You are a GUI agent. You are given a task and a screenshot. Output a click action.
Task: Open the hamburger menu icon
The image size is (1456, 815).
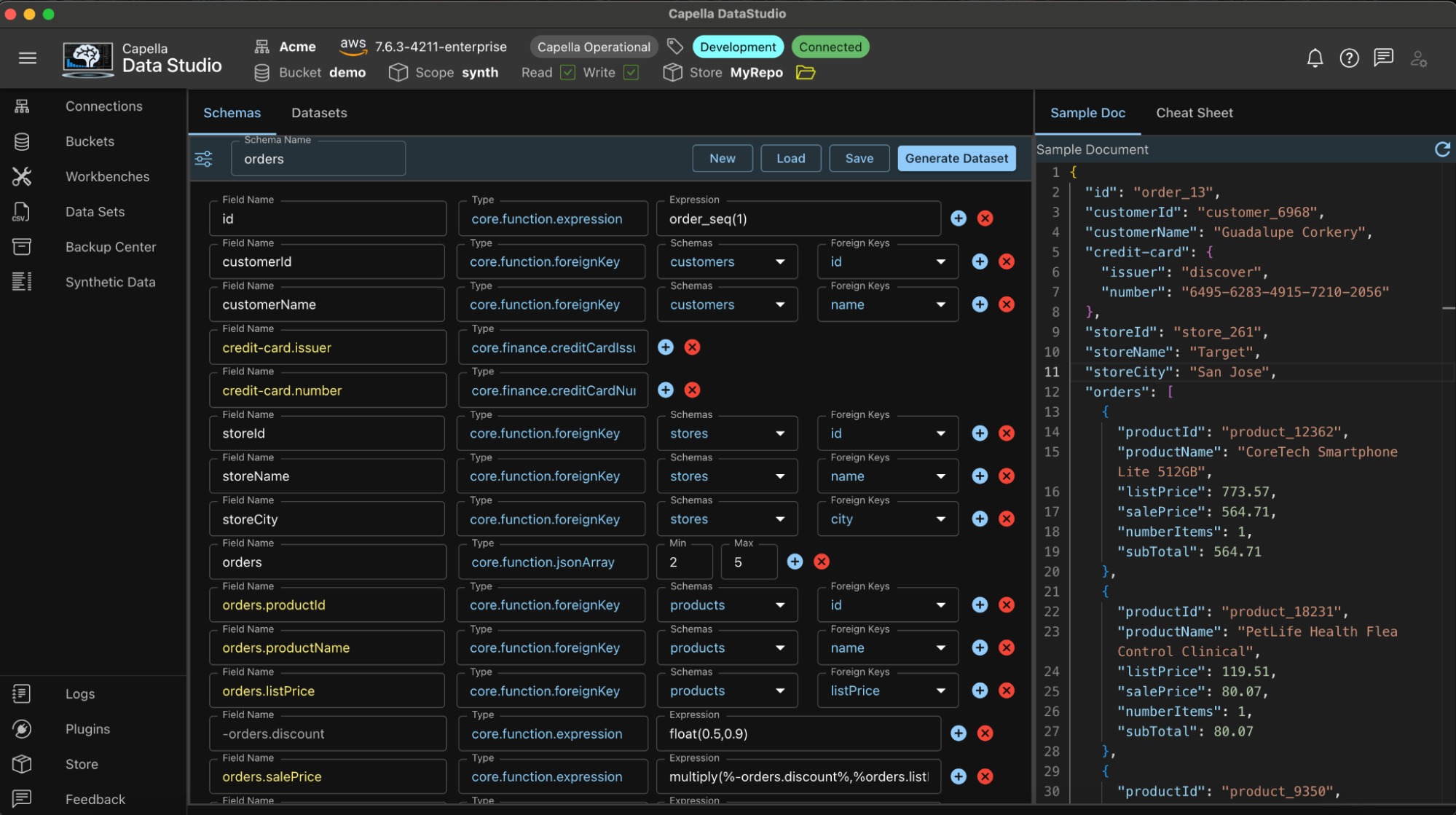tap(28, 58)
